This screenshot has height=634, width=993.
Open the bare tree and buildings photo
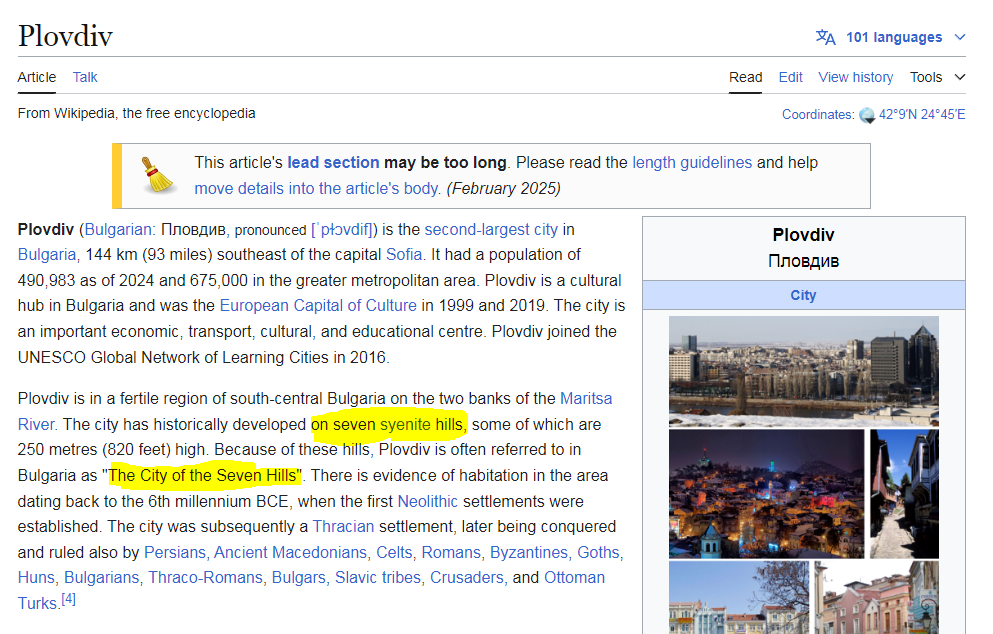[x=739, y=597]
